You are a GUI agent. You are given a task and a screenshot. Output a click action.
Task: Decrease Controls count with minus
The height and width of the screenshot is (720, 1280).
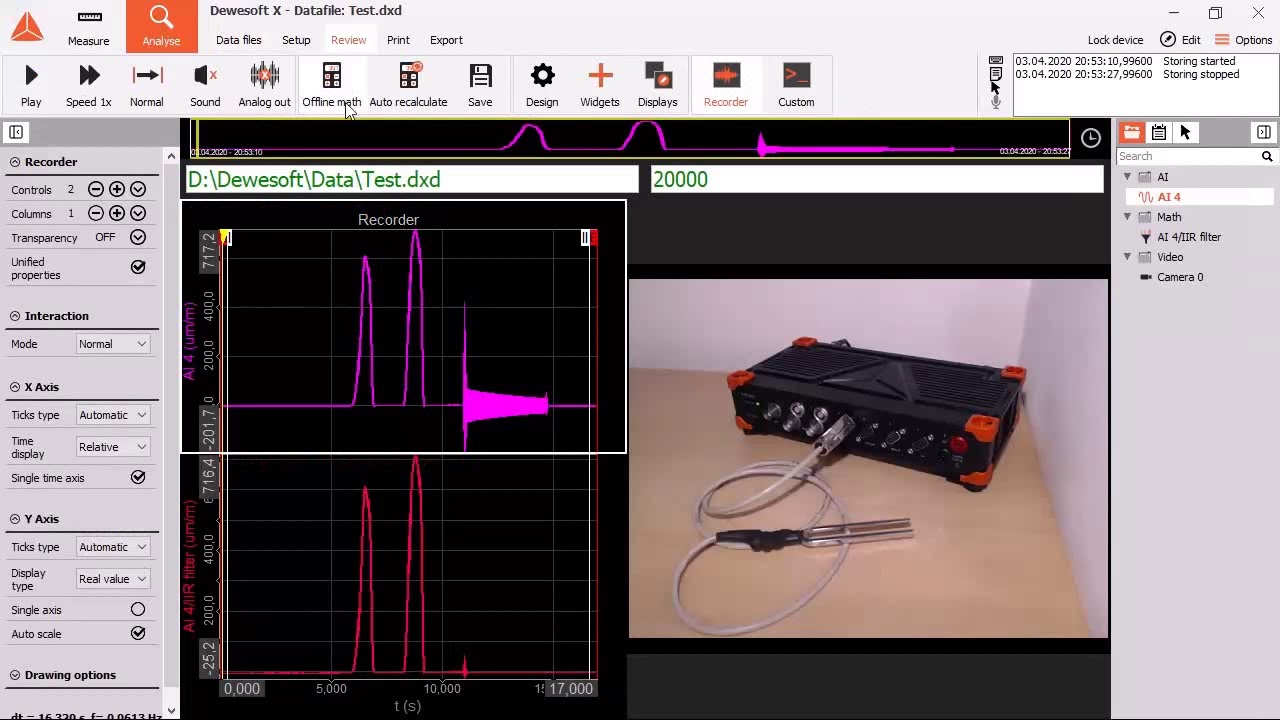pos(95,189)
